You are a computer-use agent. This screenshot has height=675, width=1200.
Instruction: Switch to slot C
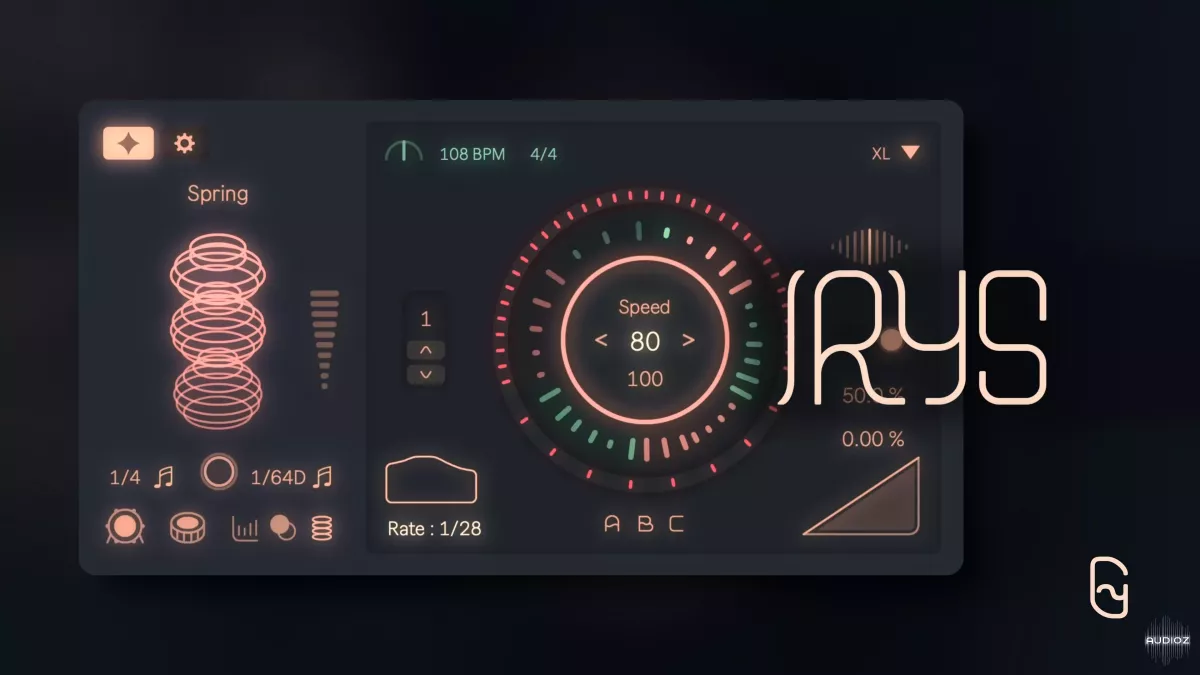click(x=677, y=524)
